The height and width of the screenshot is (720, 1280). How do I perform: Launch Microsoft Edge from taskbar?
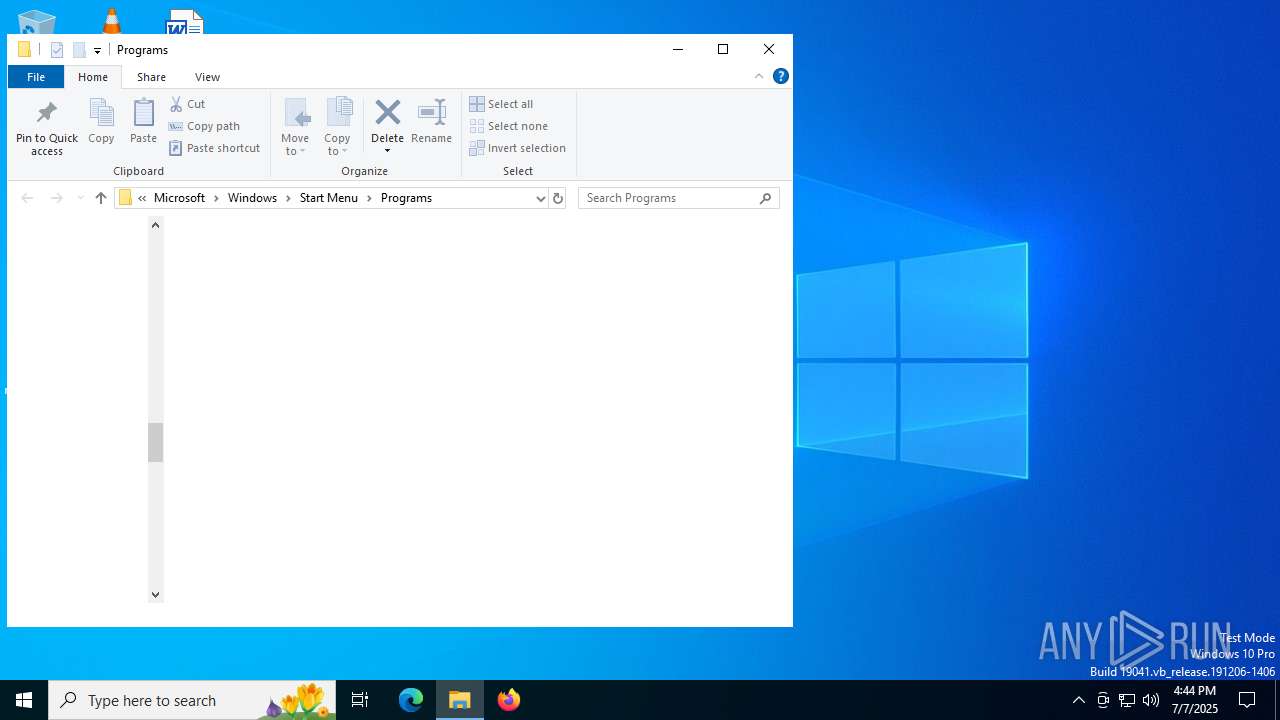(411, 700)
